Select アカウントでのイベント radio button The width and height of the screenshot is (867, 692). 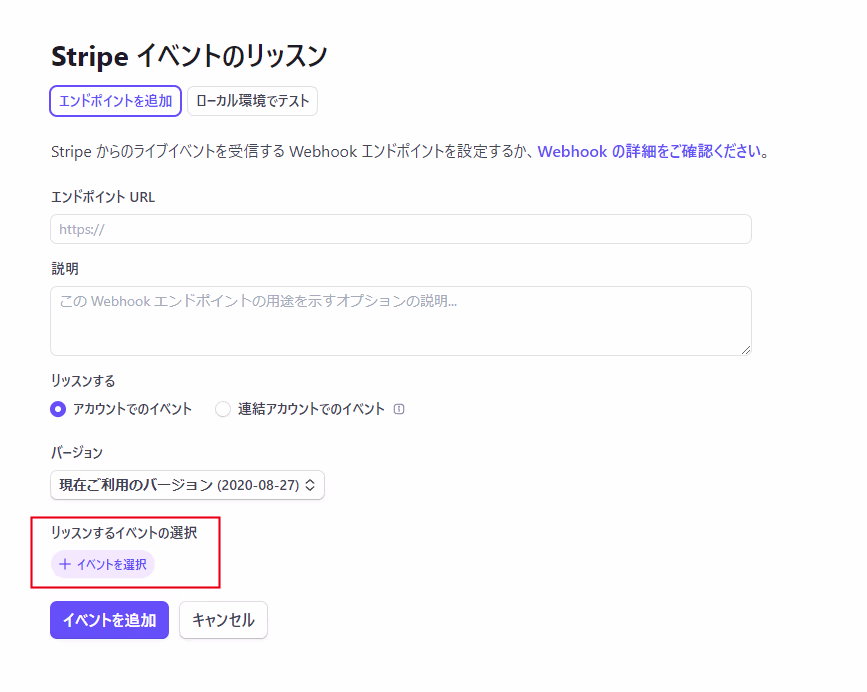[58, 409]
